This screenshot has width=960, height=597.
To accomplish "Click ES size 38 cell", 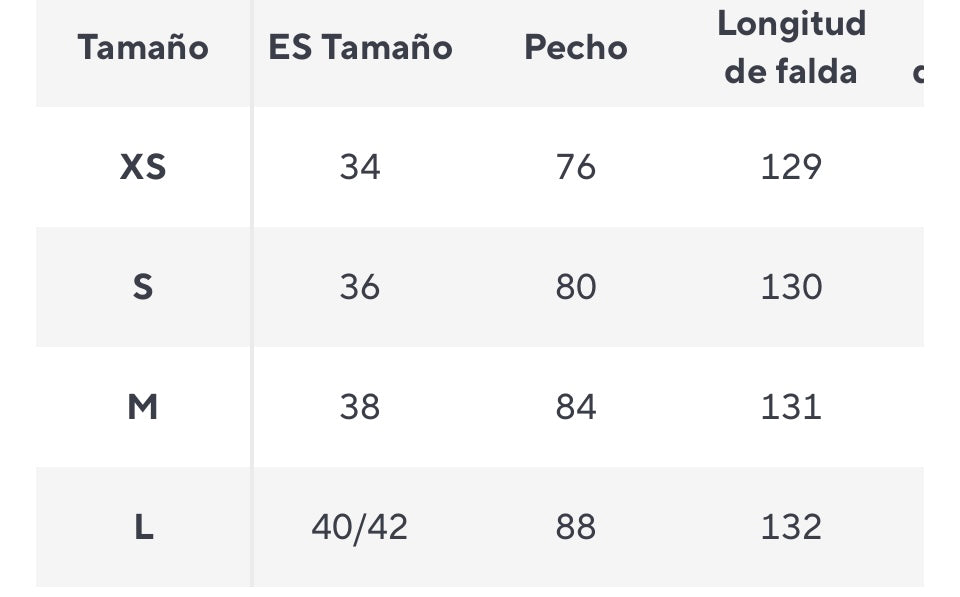I will tap(360, 407).
